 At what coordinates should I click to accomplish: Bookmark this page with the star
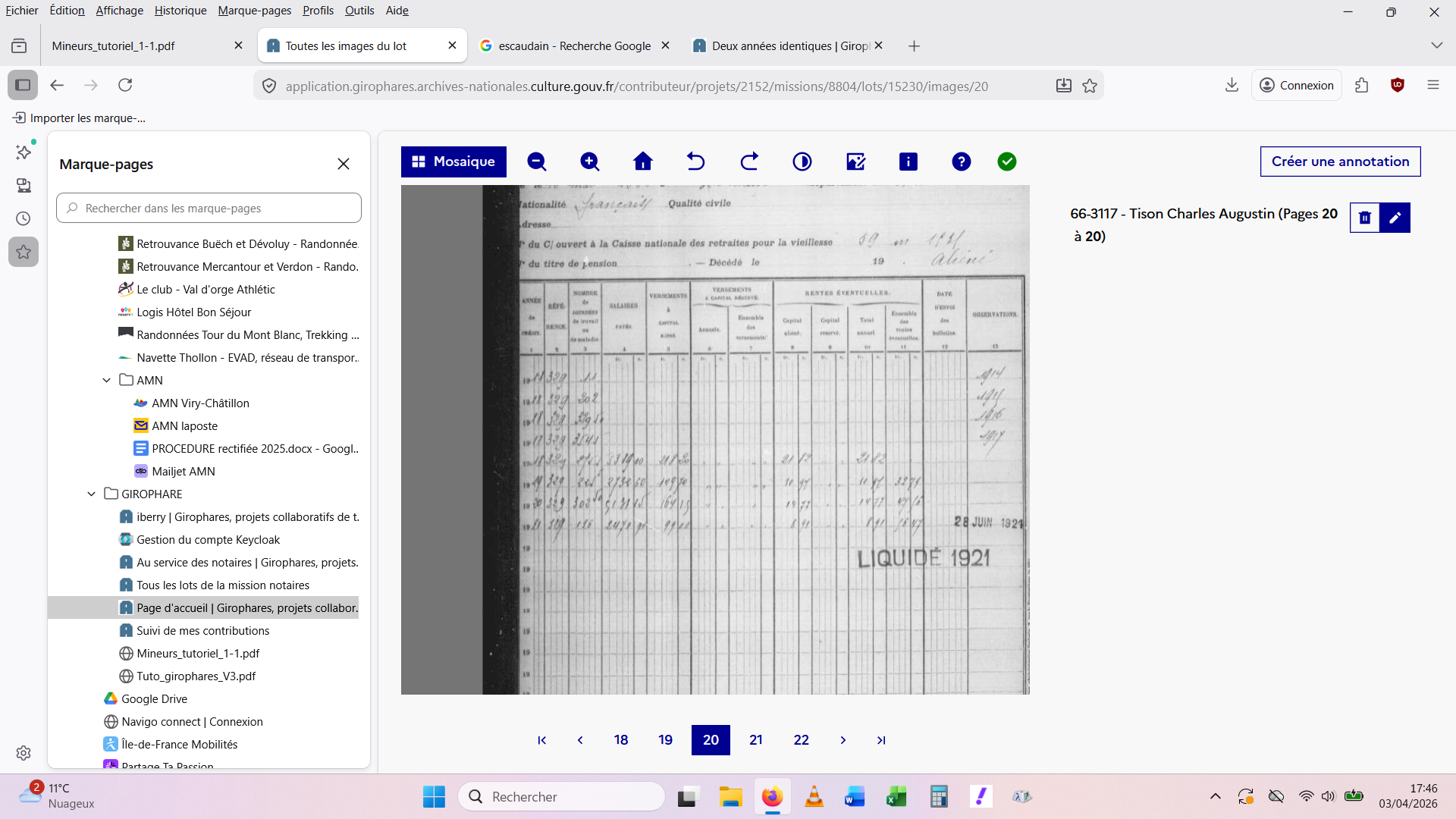click(1090, 86)
